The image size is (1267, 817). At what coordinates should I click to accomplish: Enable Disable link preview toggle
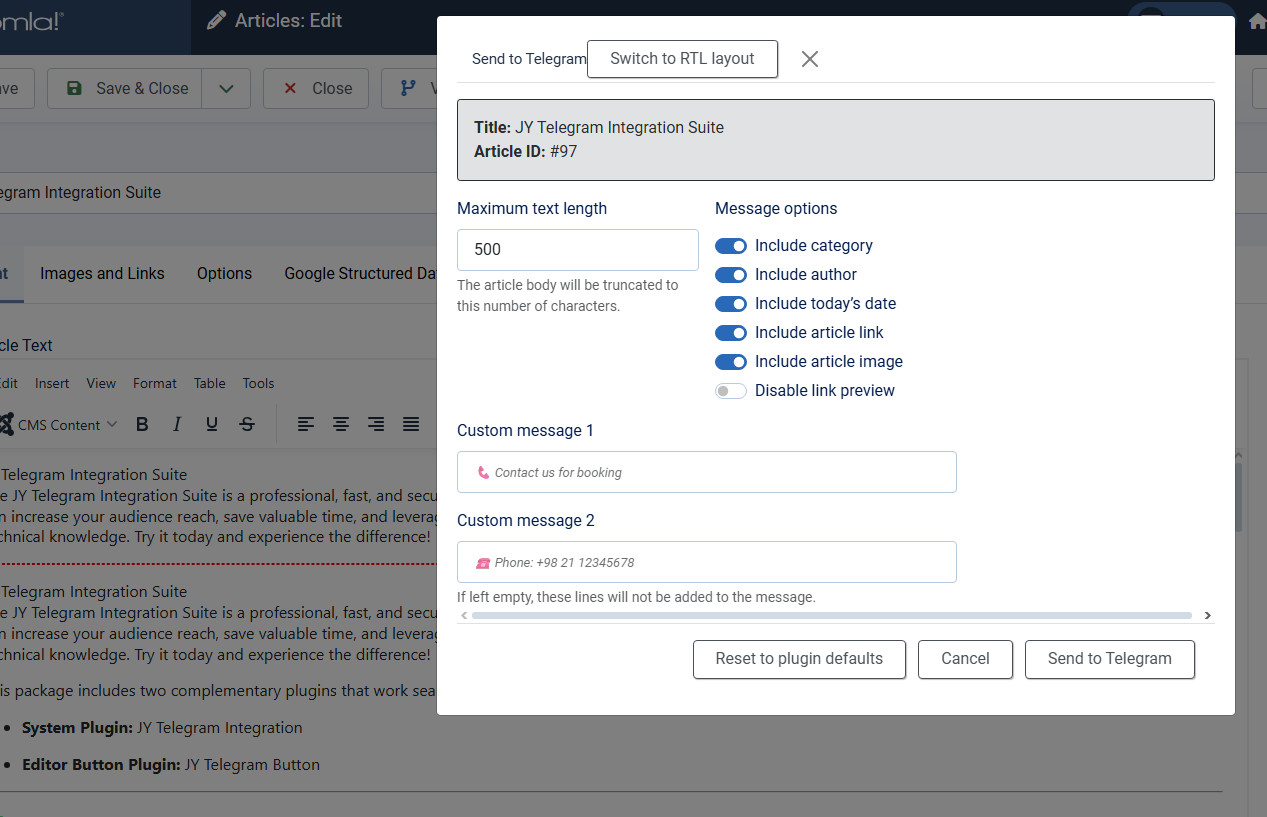click(x=731, y=391)
